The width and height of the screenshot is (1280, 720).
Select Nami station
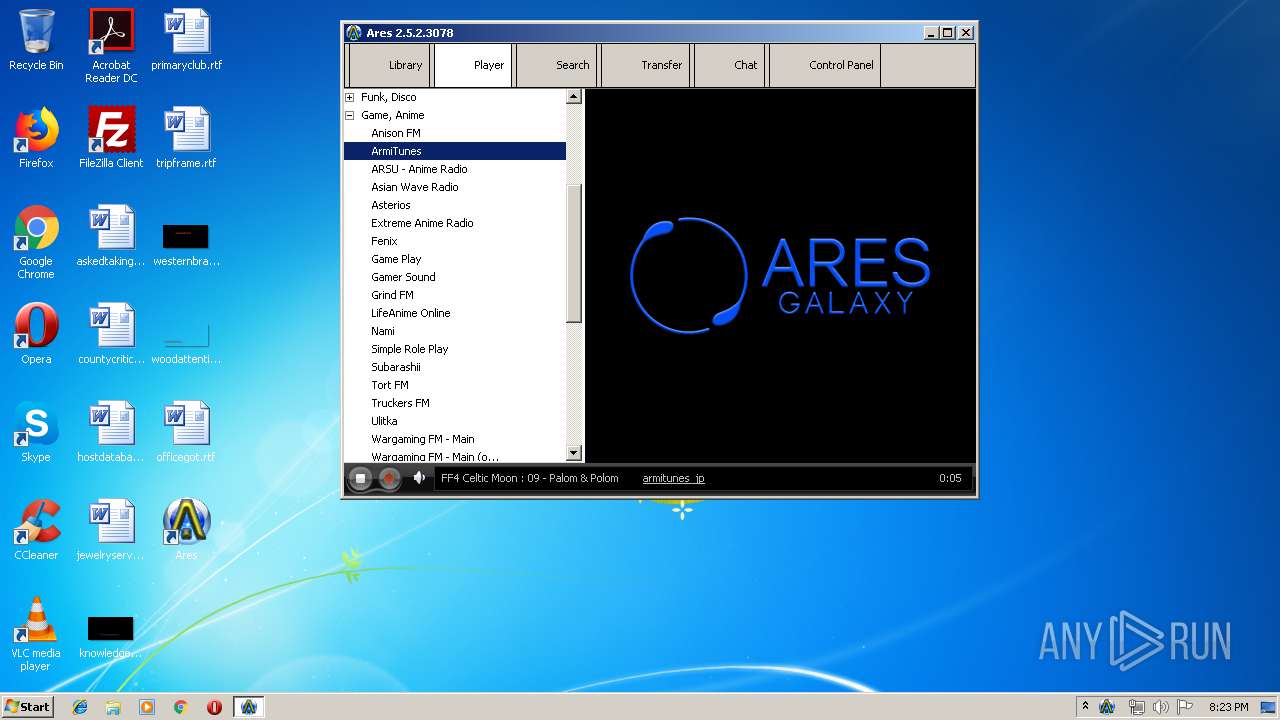coord(383,331)
